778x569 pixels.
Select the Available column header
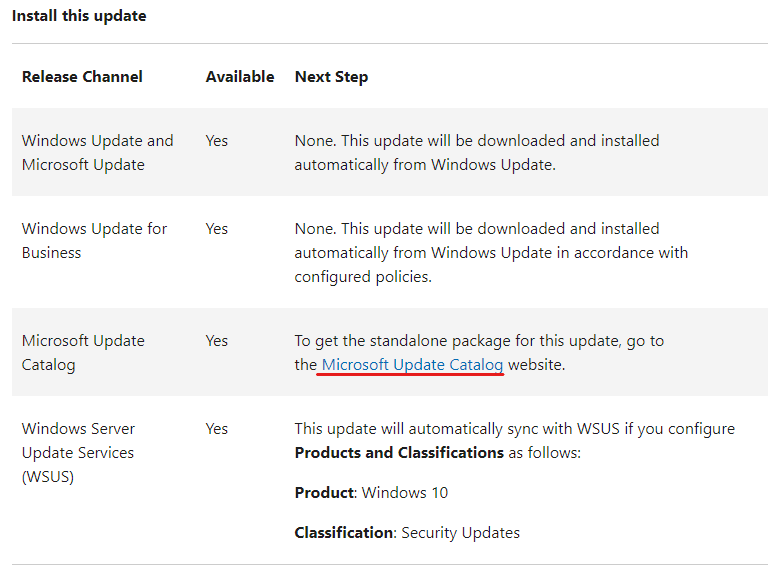click(x=240, y=77)
